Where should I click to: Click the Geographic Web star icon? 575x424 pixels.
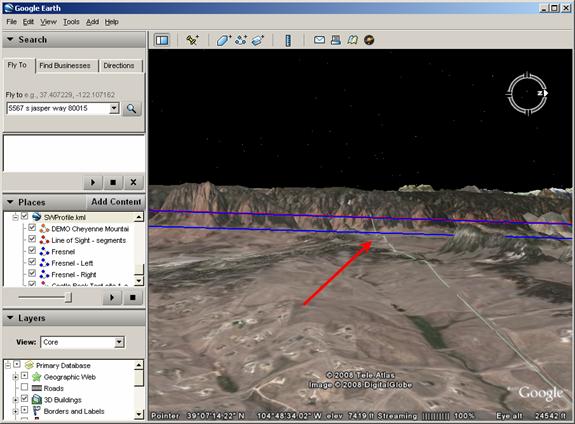coord(37,377)
